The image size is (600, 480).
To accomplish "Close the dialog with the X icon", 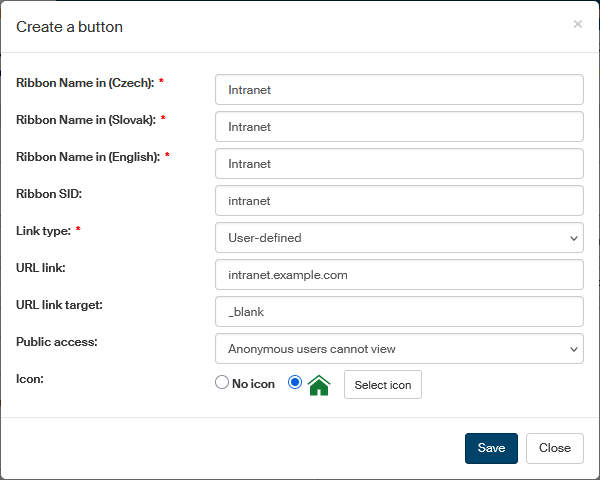I will [577, 24].
